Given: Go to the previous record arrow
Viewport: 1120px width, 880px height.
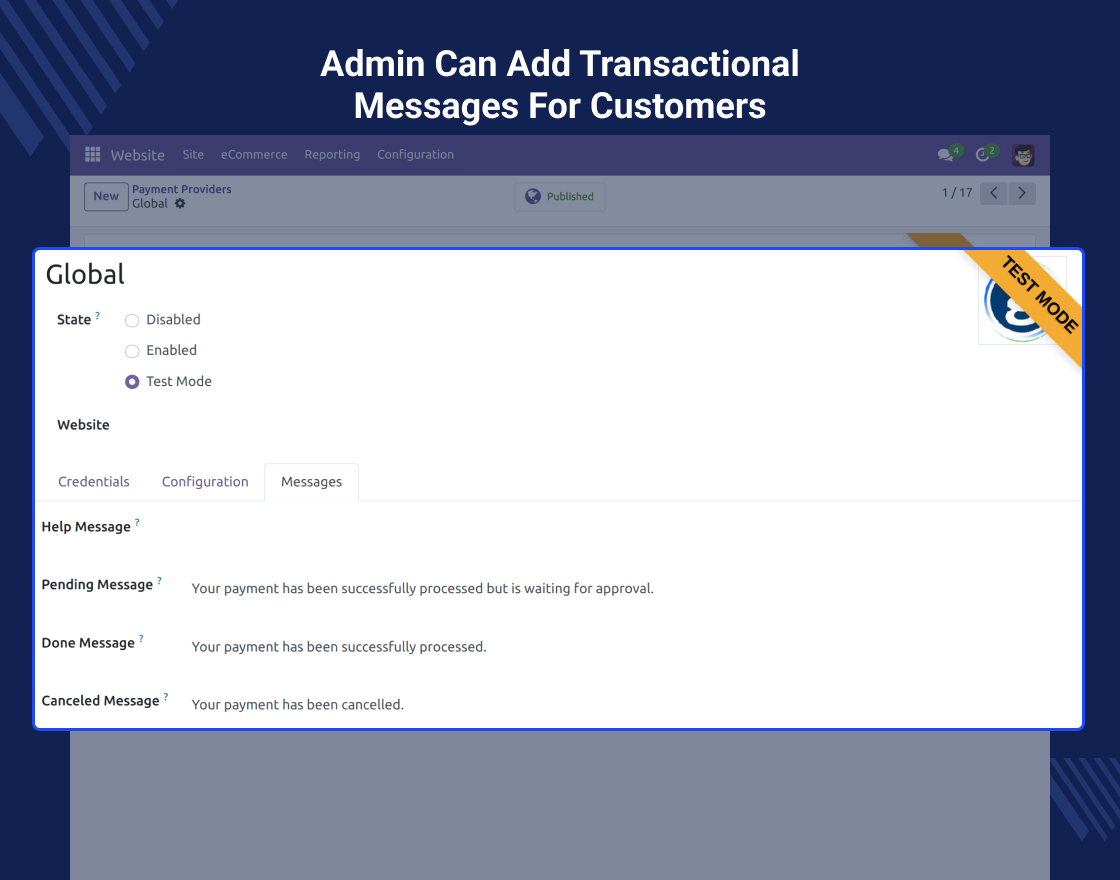Looking at the screenshot, I should coord(994,193).
